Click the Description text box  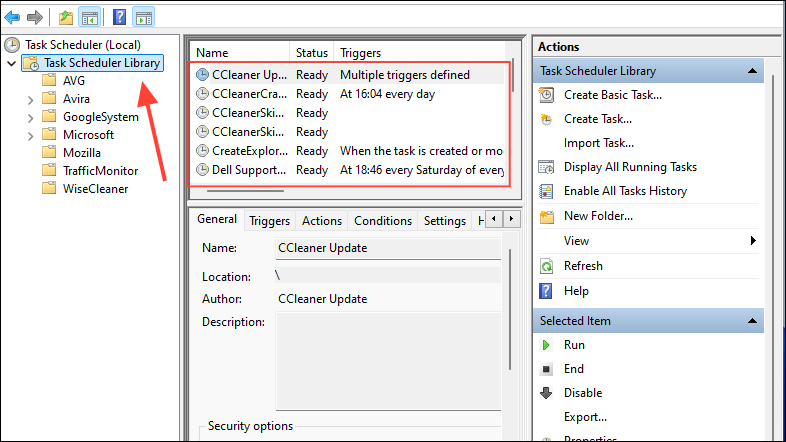[x=388, y=362]
